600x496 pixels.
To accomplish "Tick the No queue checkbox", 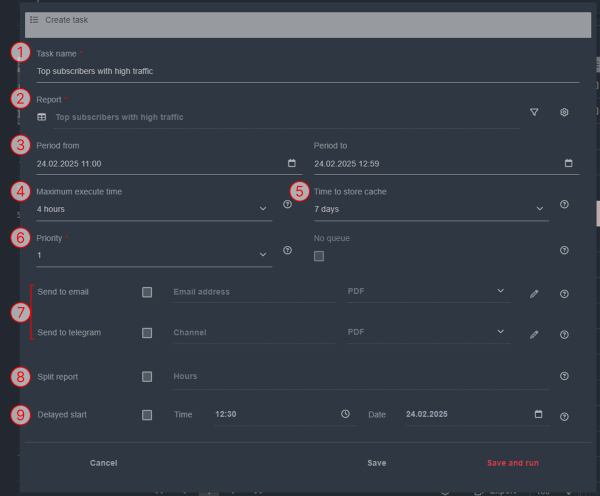I will [319, 256].
